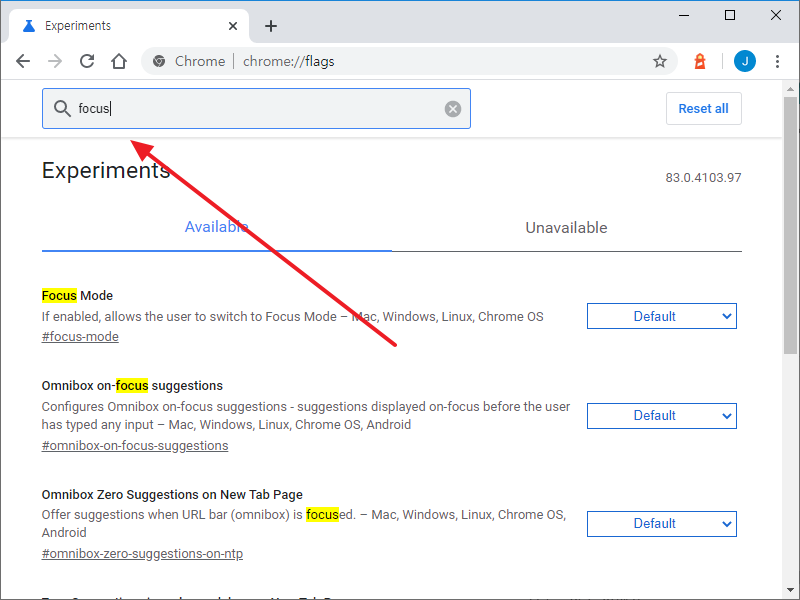Bookmark this page with the star icon
800x600 pixels.
pyautogui.click(x=660, y=61)
